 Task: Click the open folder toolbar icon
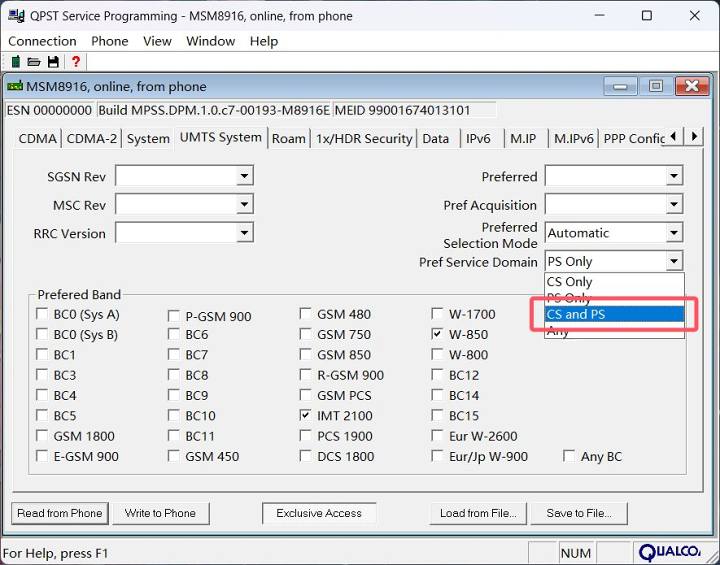click(x=34, y=61)
